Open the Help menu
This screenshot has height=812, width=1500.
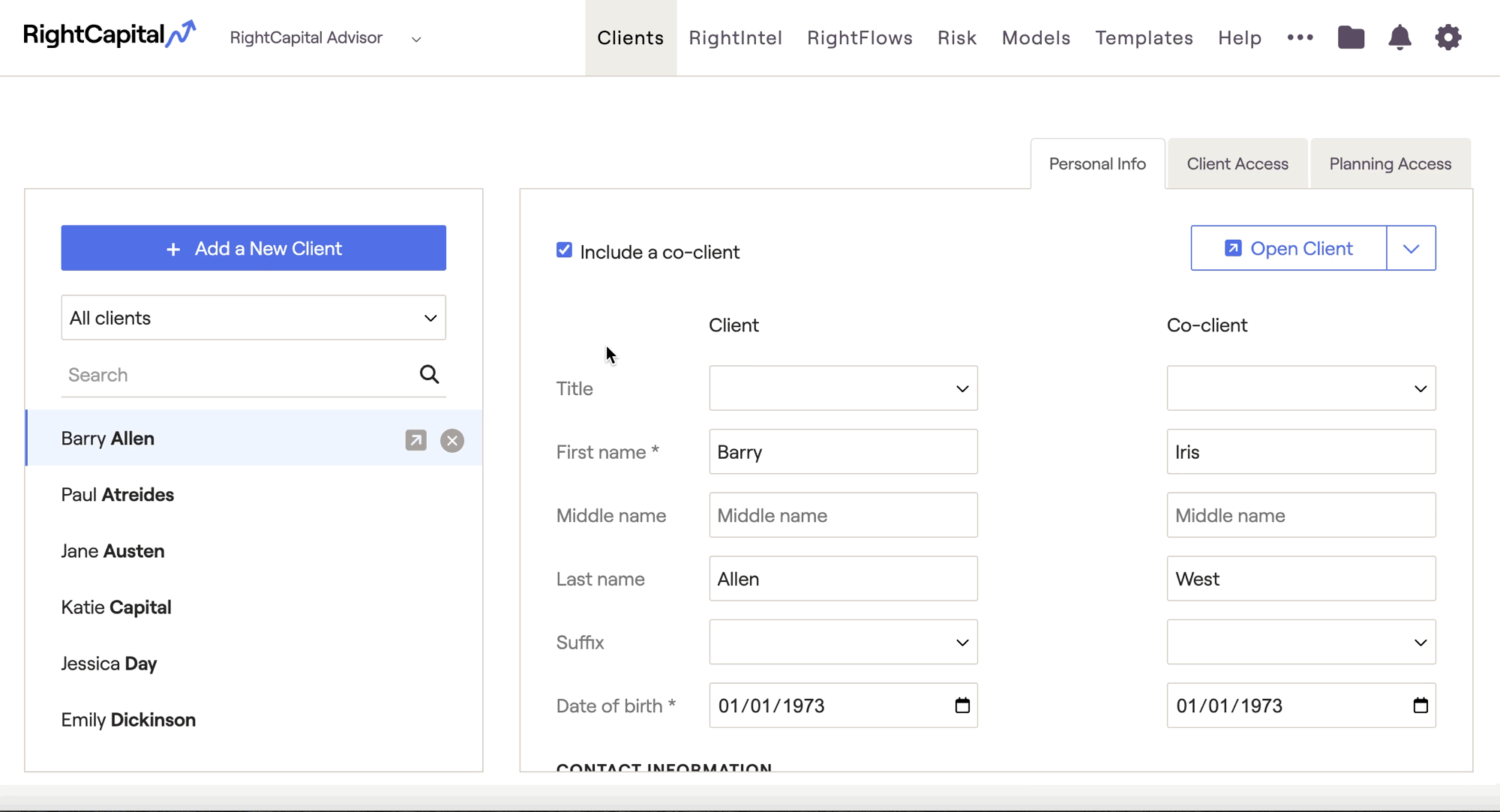click(x=1240, y=37)
